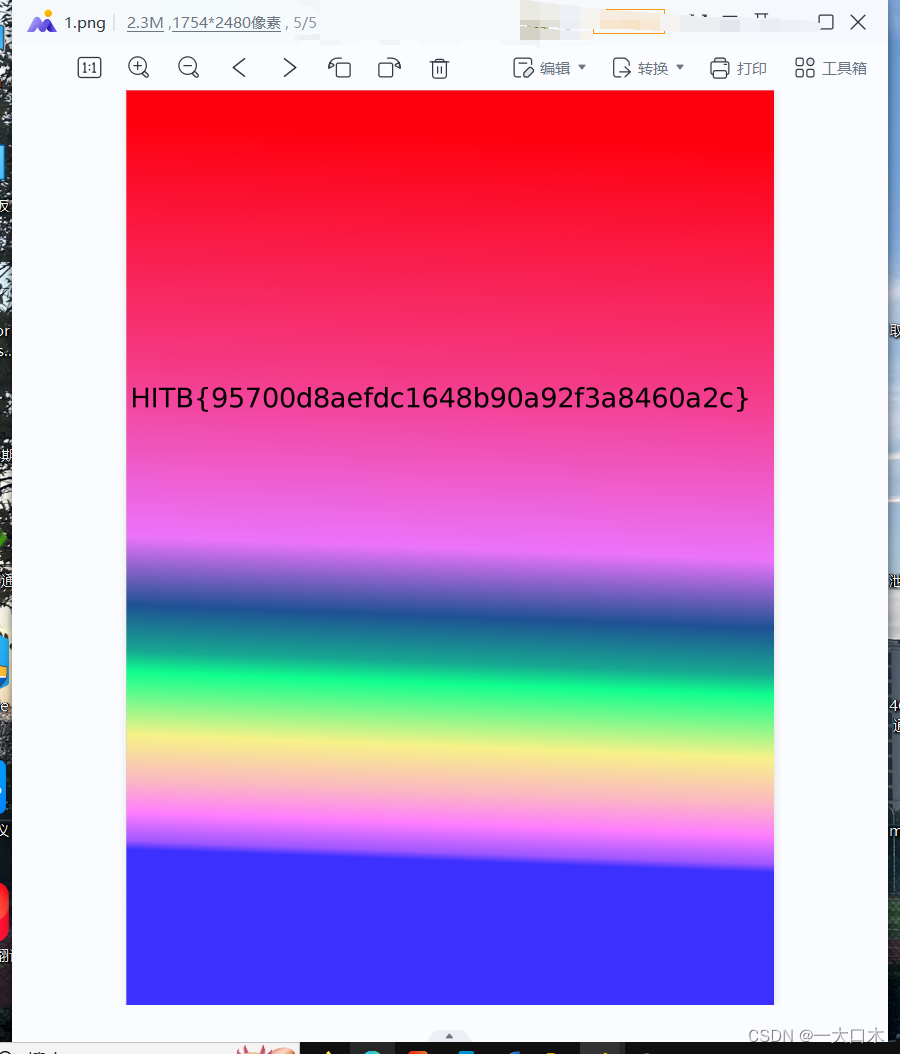Open the app logo menu

pos(42,22)
